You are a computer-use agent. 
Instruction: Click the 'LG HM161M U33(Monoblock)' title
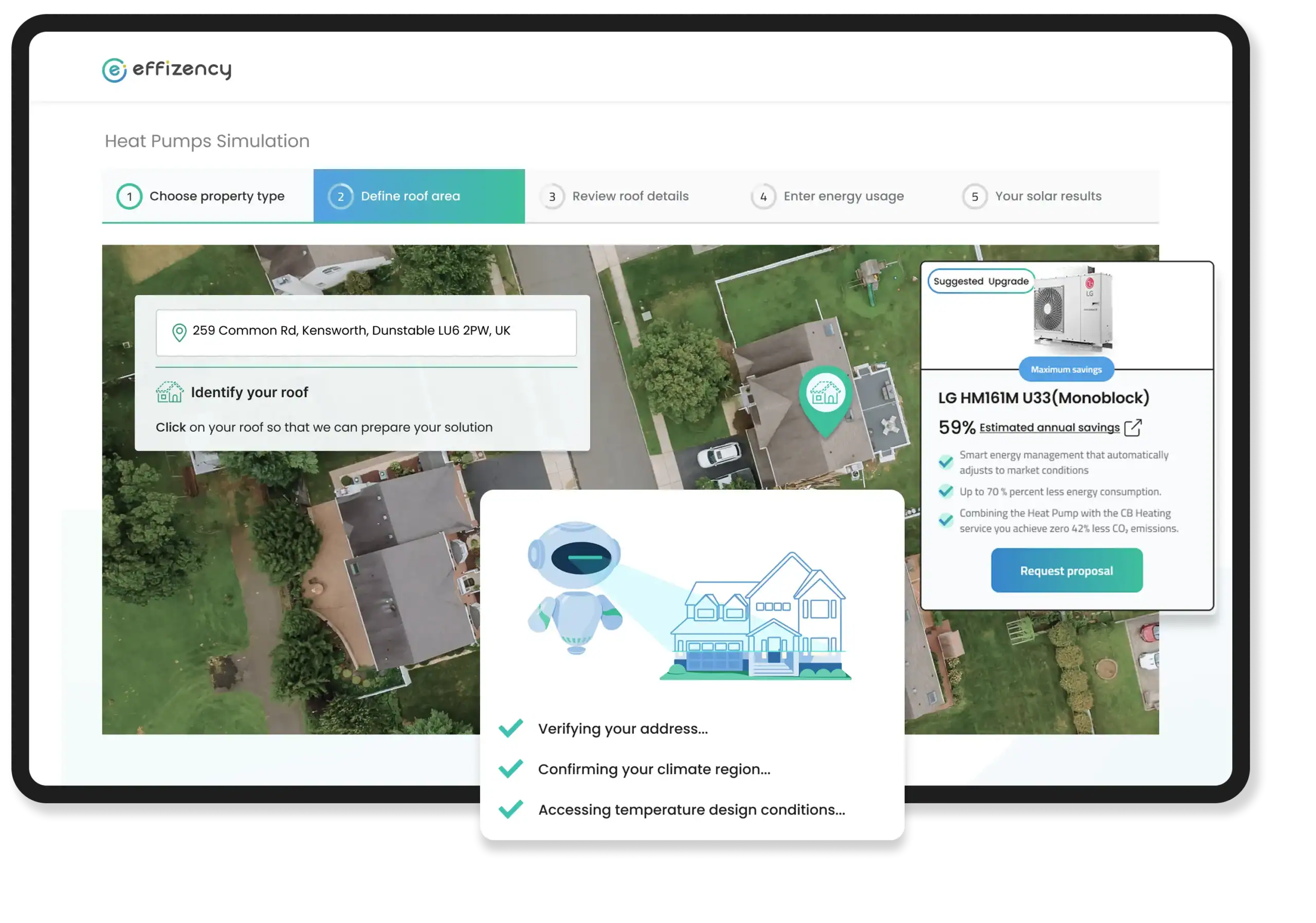pyautogui.click(x=1044, y=398)
